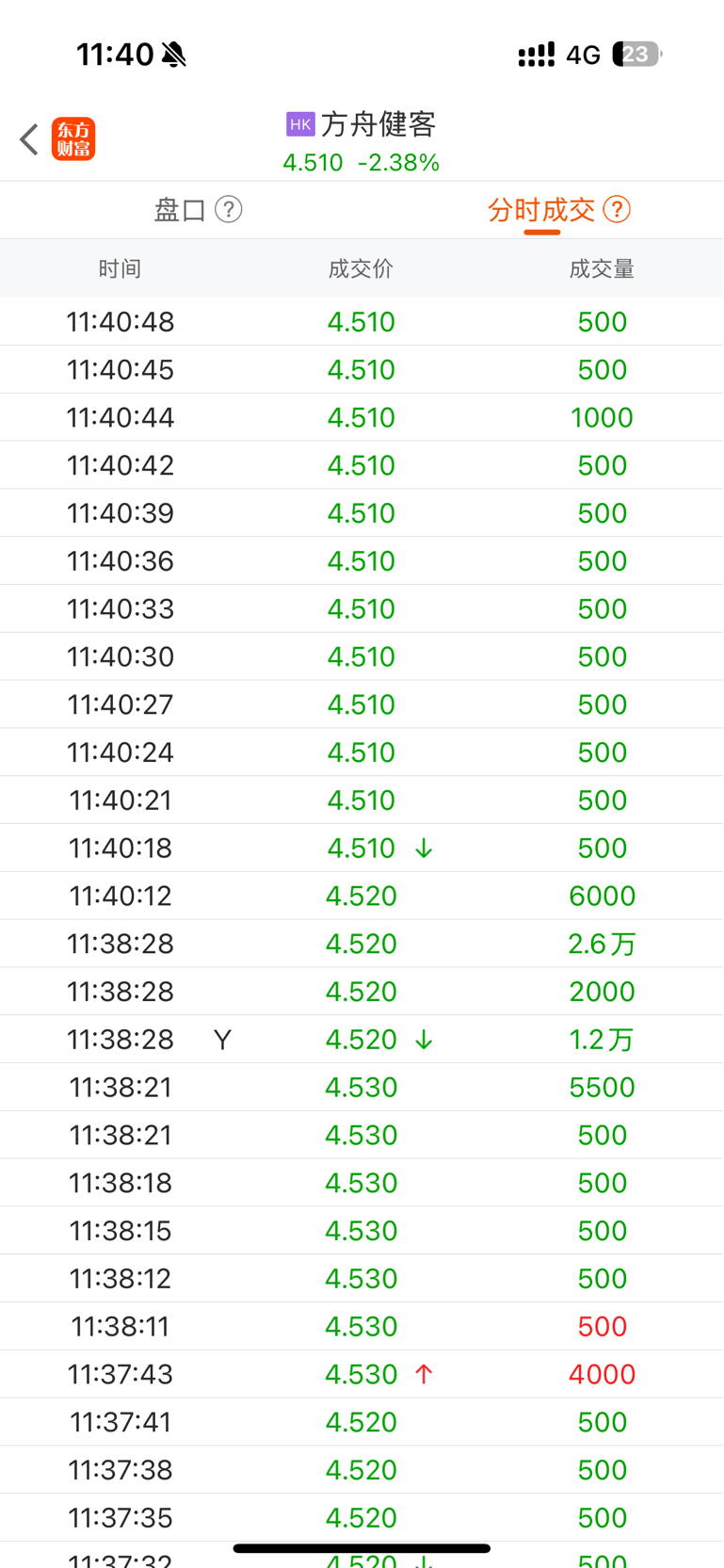This screenshot has width=724, height=1568.
Task: Open the 东方财富 orange app logo
Action: click(x=73, y=139)
